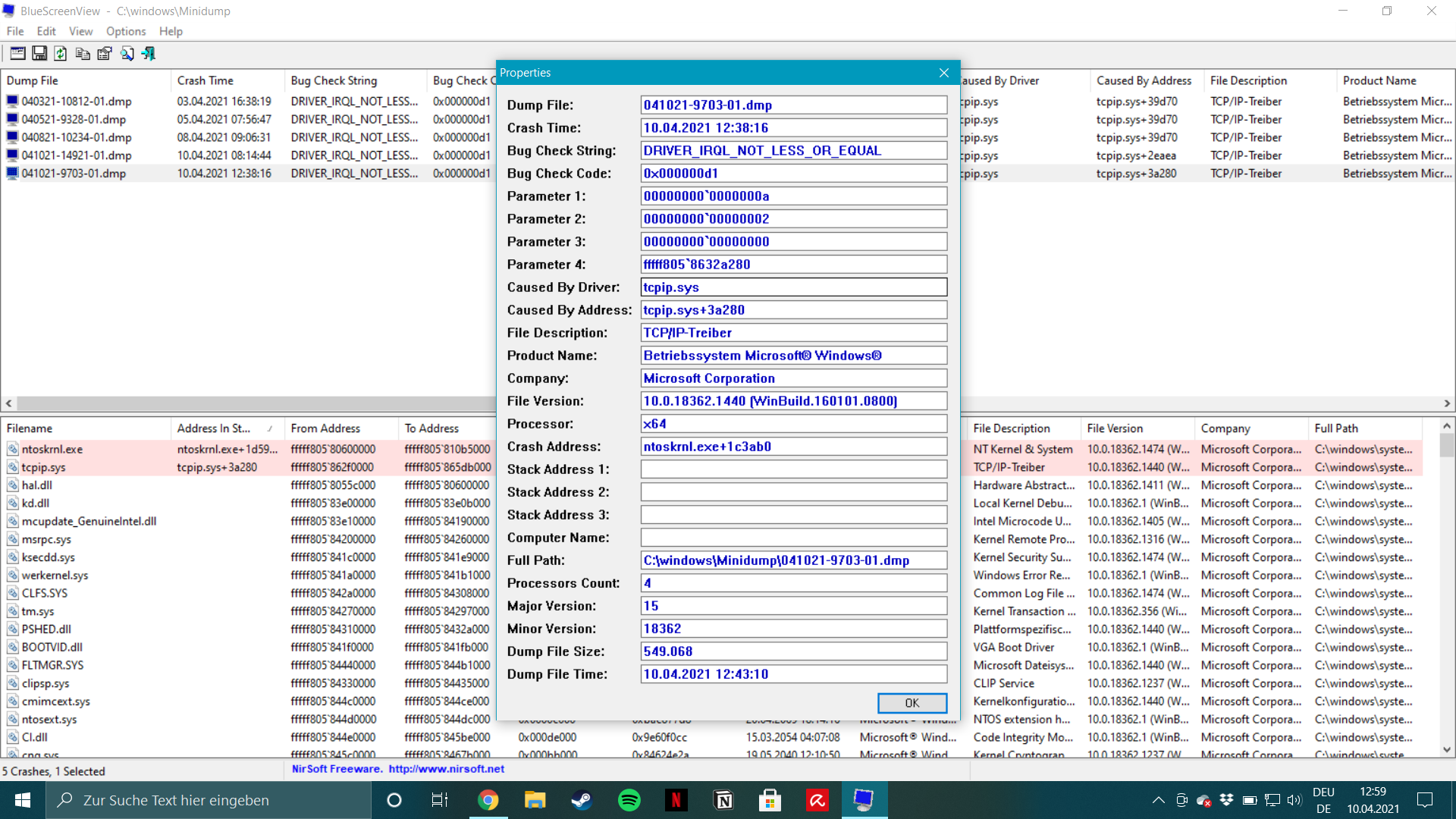Screen dimensions: 1456x819
Task: Sort lower pane by Full Path column
Action: [1365, 428]
